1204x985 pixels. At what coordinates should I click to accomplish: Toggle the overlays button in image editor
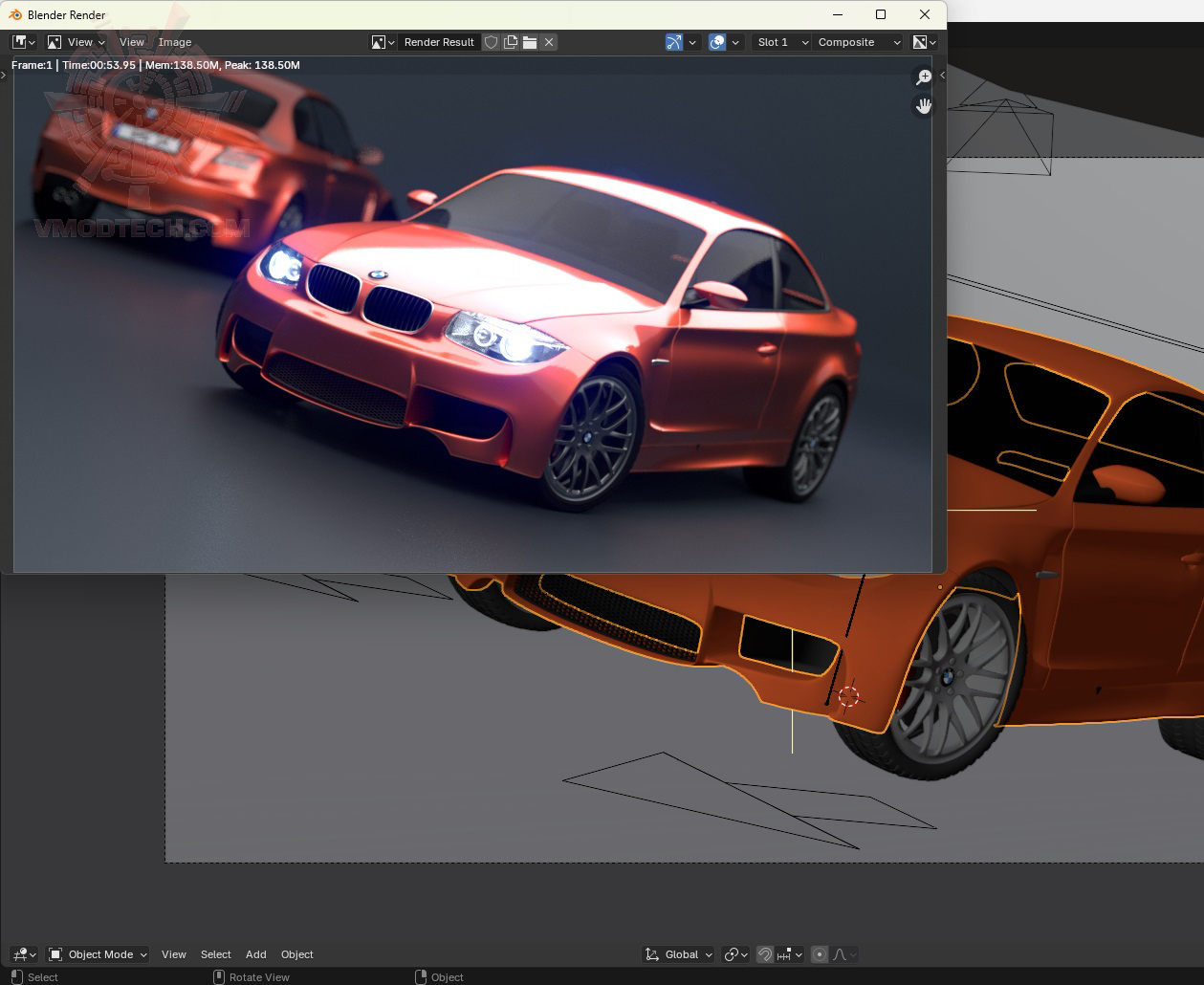(717, 42)
